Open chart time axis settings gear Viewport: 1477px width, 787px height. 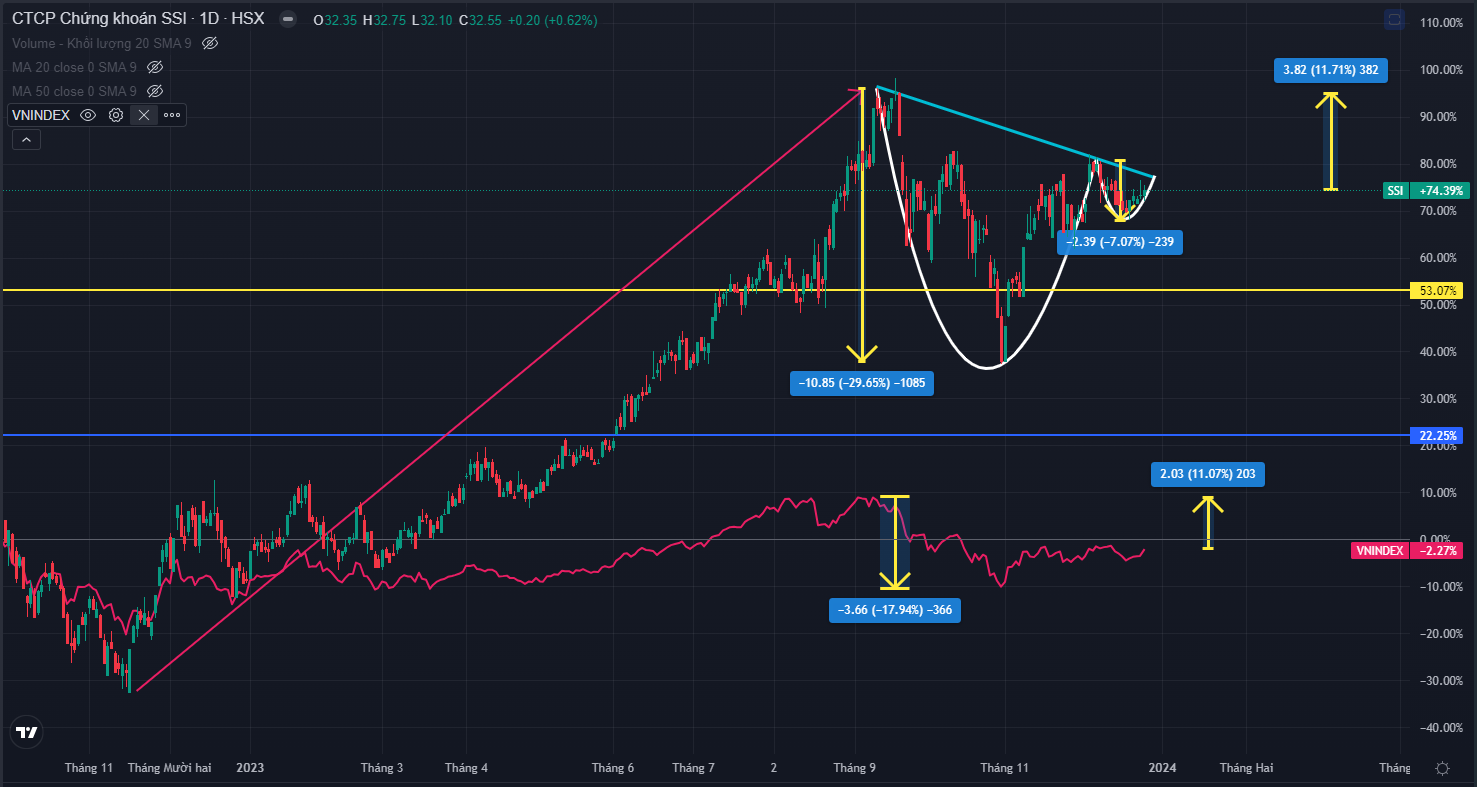coord(1442,768)
